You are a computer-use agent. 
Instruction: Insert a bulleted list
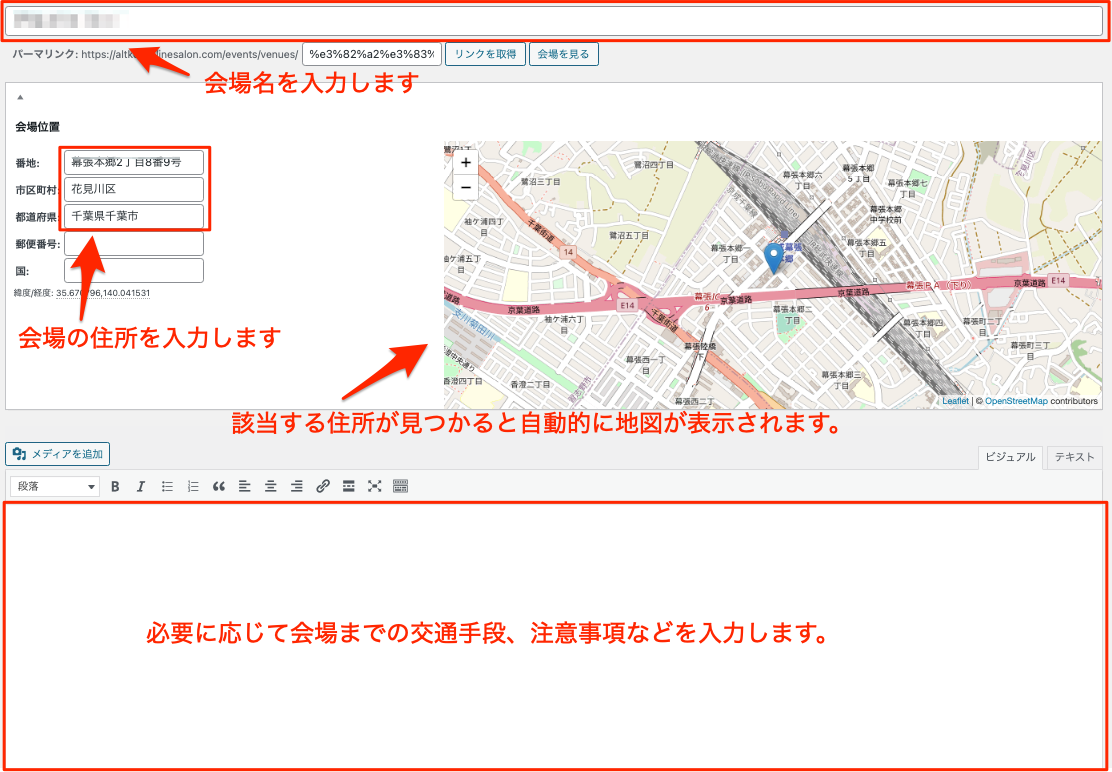click(x=167, y=487)
